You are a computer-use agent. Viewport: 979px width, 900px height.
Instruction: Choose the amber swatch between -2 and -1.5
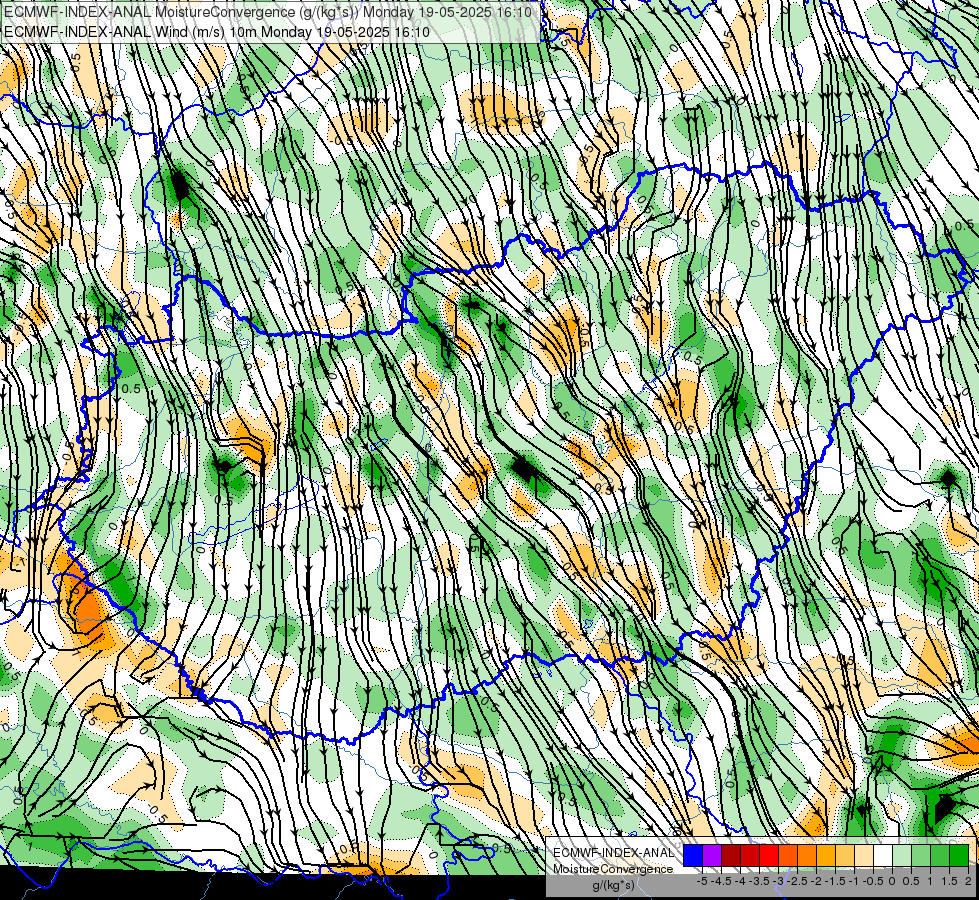click(x=826, y=856)
